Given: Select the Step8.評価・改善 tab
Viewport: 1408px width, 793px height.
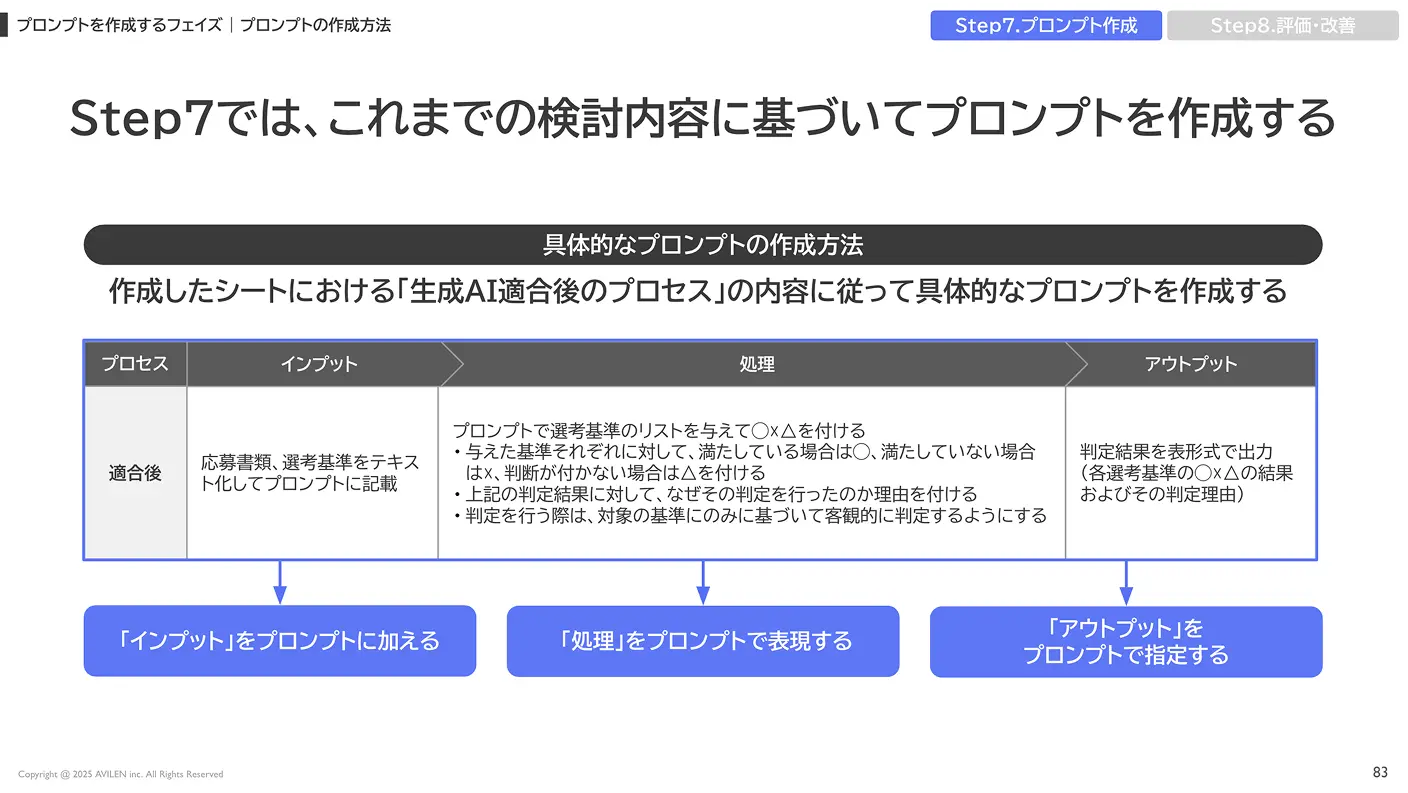Looking at the screenshot, I should (x=1283, y=25).
